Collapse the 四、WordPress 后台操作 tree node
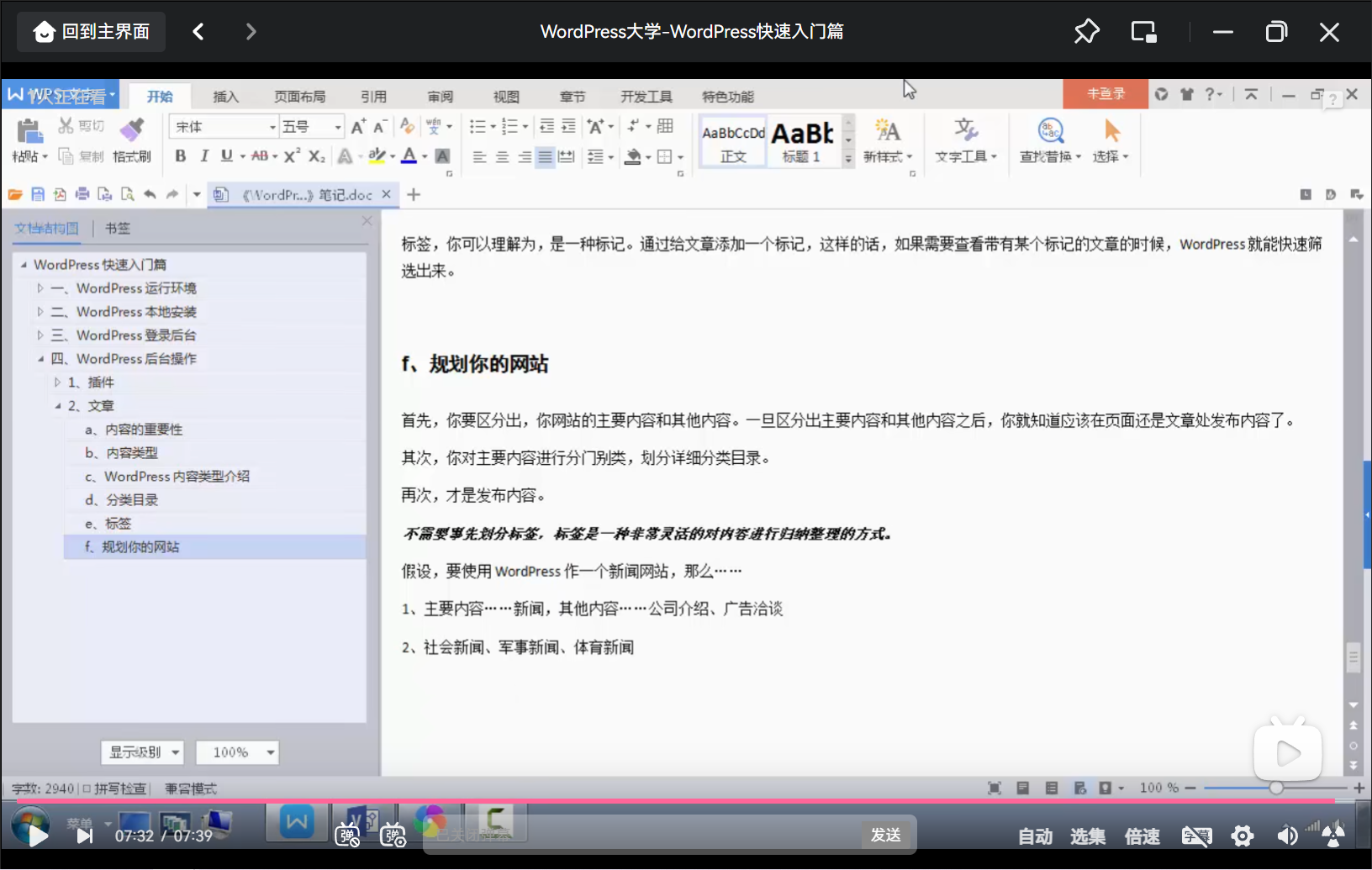 (40, 359)
